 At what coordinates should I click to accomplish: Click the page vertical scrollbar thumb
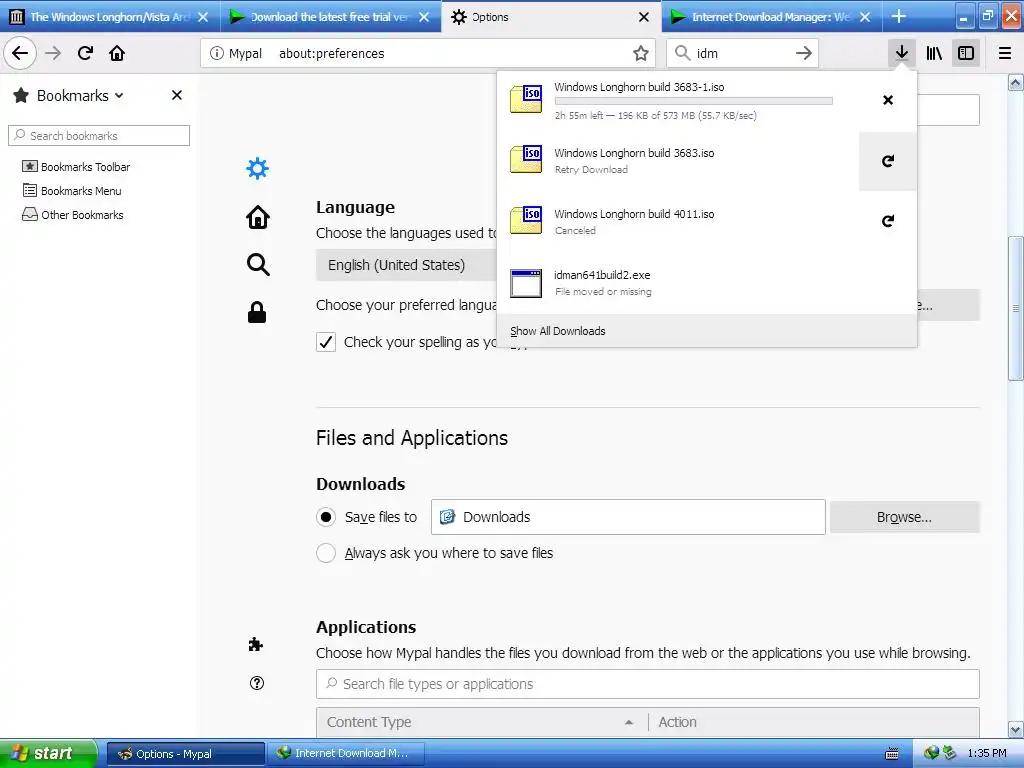tap(1016, 308)
